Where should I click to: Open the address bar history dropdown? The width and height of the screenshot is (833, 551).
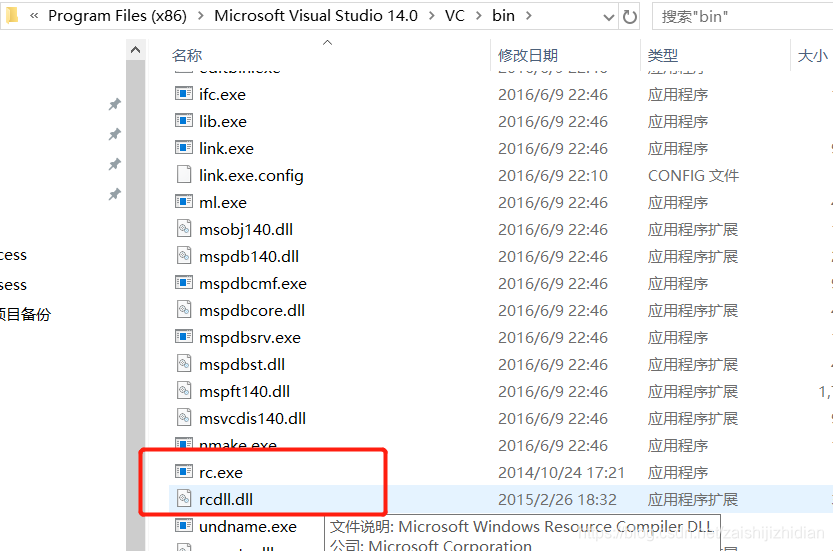pyautogui.click(x=609, y=17)
